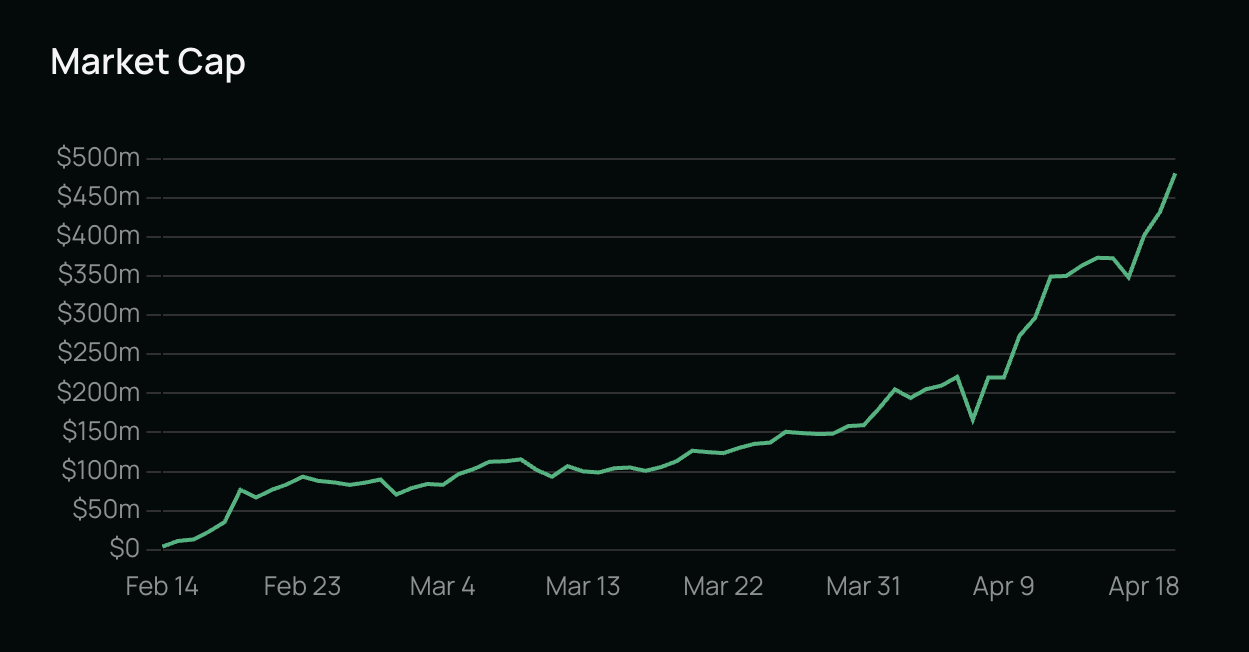Select the $150m y-axis label
The image size is (1249, 652).
coord(100,432)
